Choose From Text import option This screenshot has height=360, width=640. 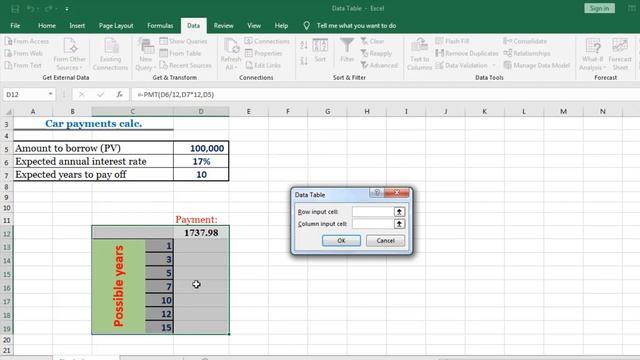tap(23, 65)
